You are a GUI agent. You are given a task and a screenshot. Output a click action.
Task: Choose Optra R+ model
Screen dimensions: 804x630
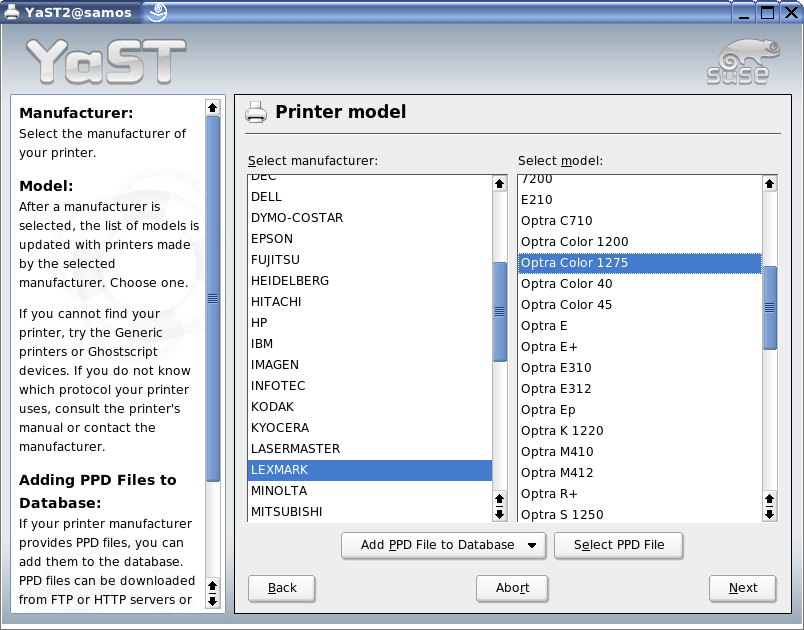(640, 494)
